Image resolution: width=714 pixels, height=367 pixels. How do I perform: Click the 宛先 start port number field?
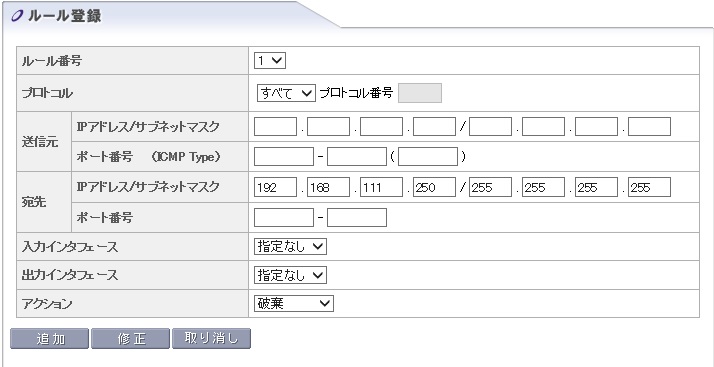pyautogui.click(x=284, y=218)
